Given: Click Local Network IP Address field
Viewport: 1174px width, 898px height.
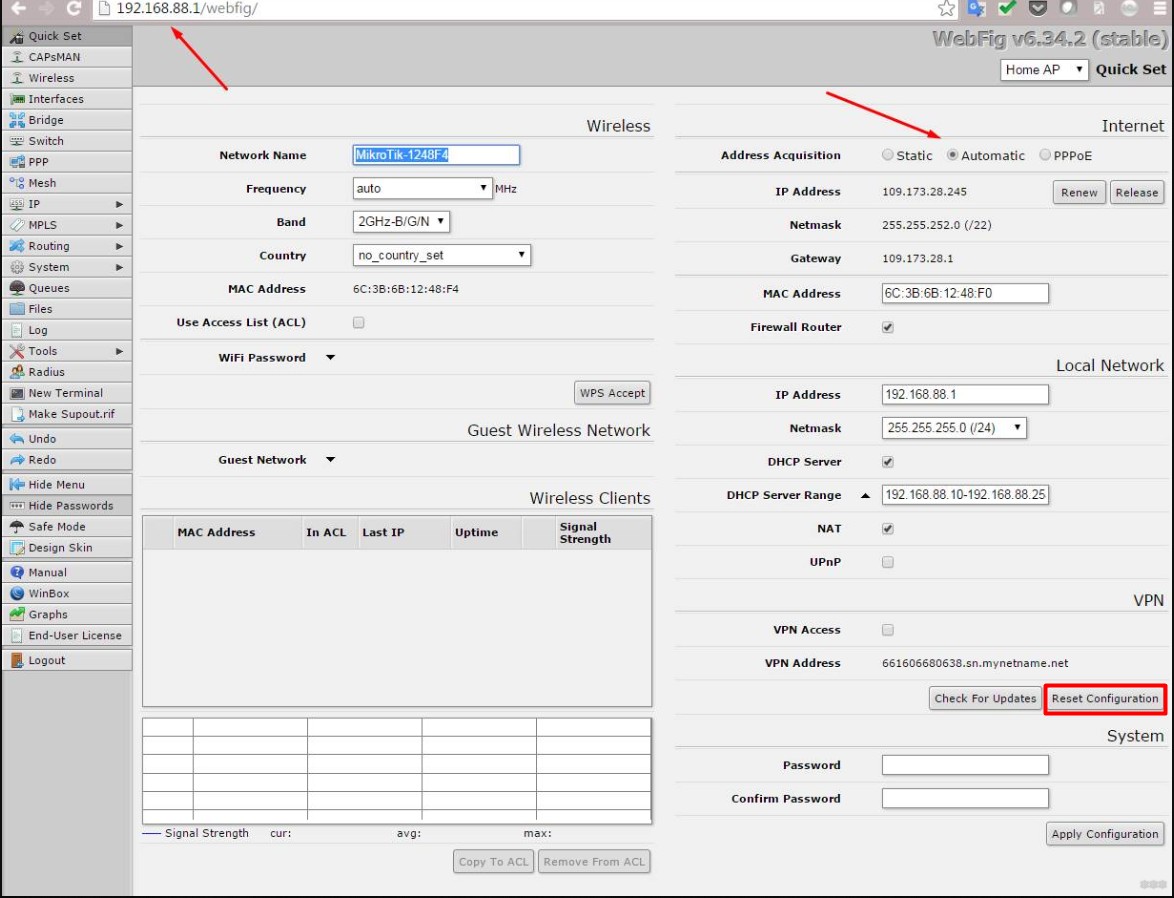Looking at the screenshot, I should [x=965, y=395].
